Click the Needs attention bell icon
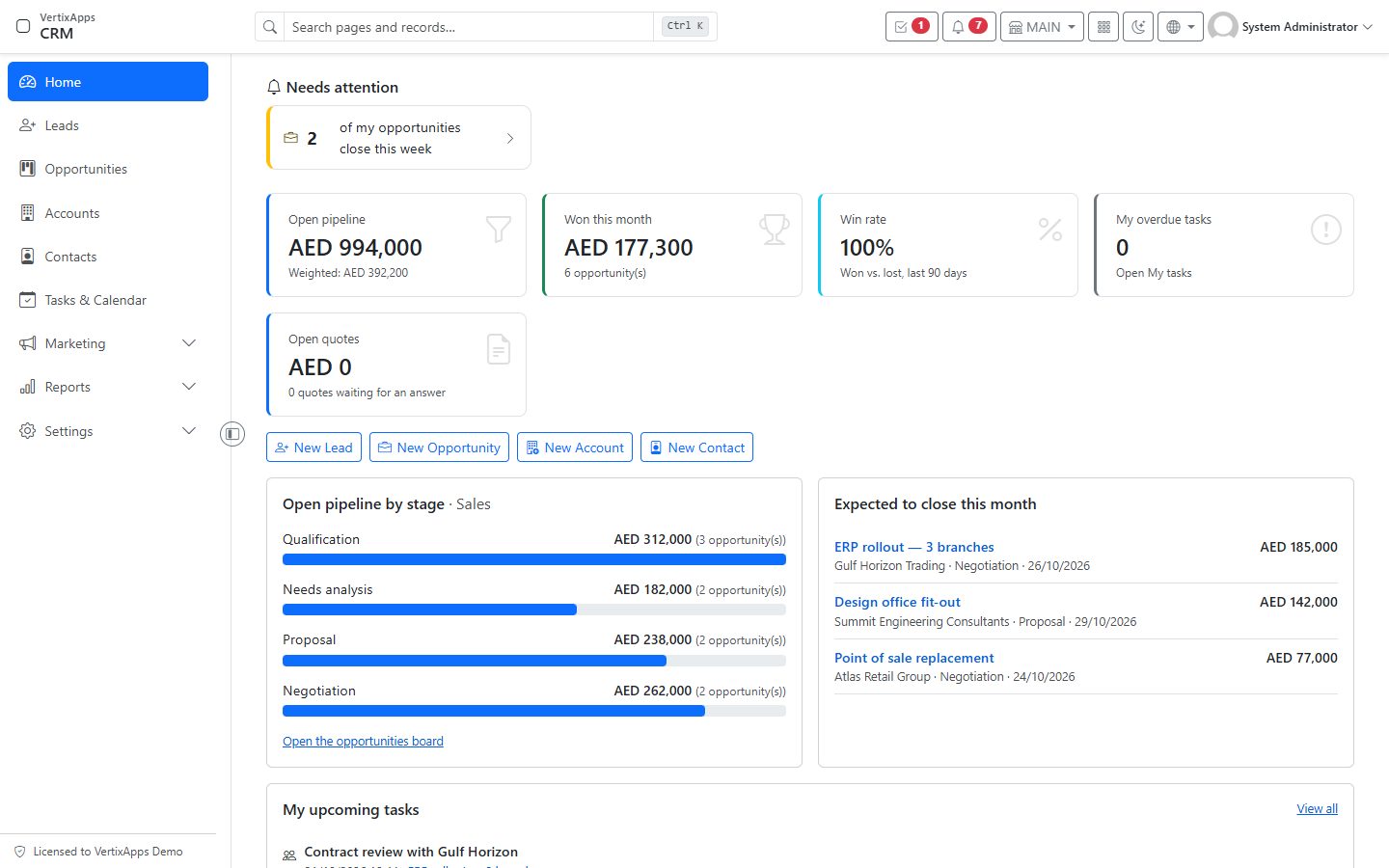 coord(274,87)
